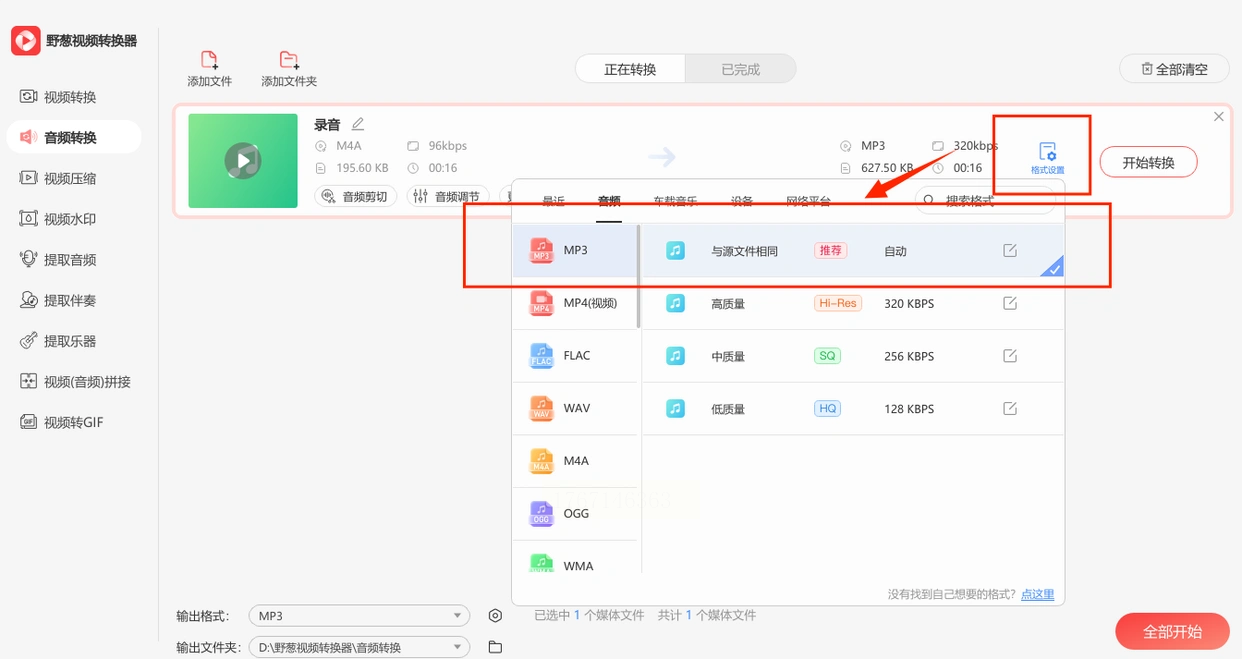Select MP4(视频) in the format list
This screenshot has height=659, width=1242.
(x=575, y=303)
